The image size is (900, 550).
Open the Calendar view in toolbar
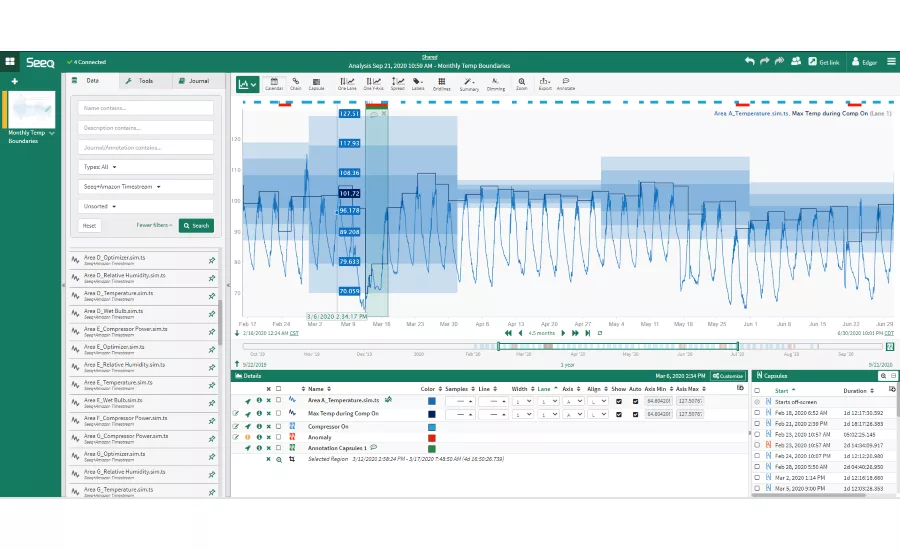274,84
